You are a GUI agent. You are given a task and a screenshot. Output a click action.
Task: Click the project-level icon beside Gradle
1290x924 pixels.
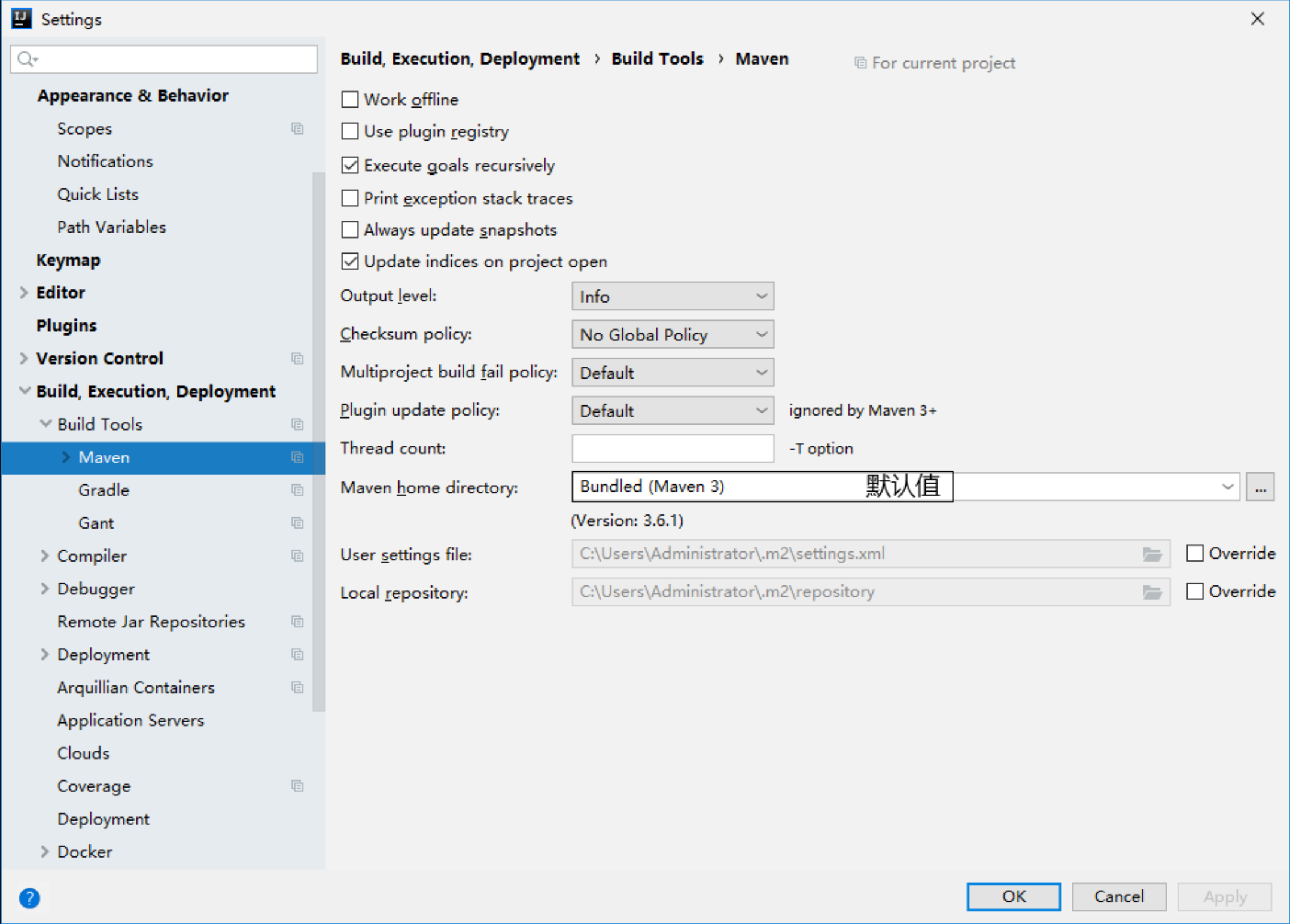[x=297, y=490]
